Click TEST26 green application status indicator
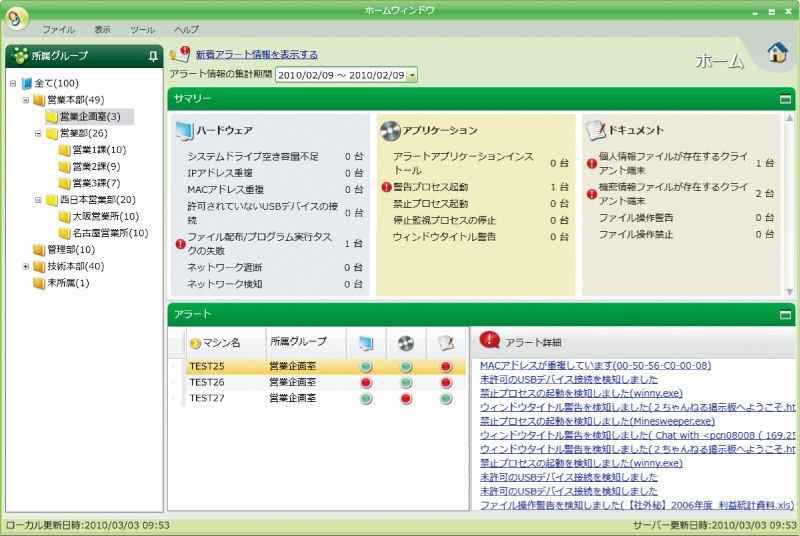The width and height of the screenshot is (800, 536). click(406, 382)
